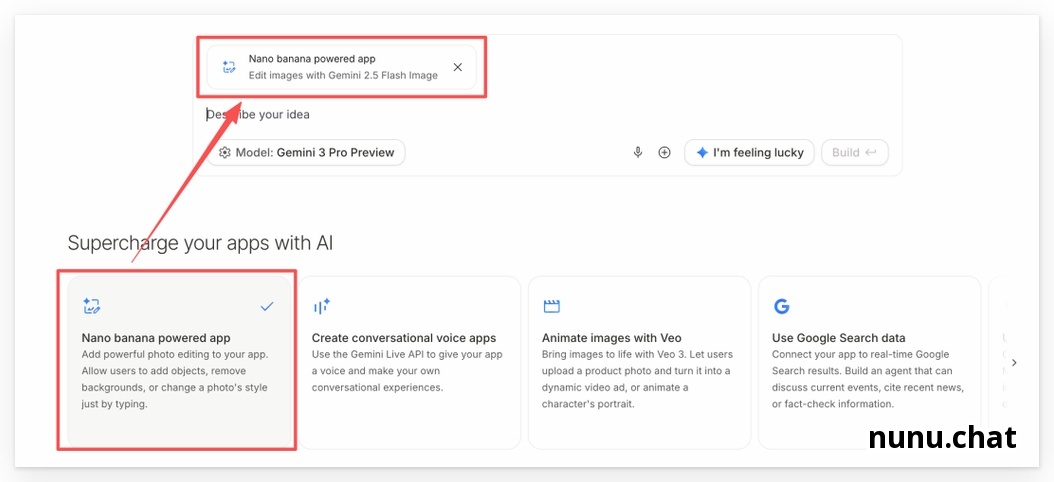Click the clapperboard icon on Veo card

(x=551, y=307)
